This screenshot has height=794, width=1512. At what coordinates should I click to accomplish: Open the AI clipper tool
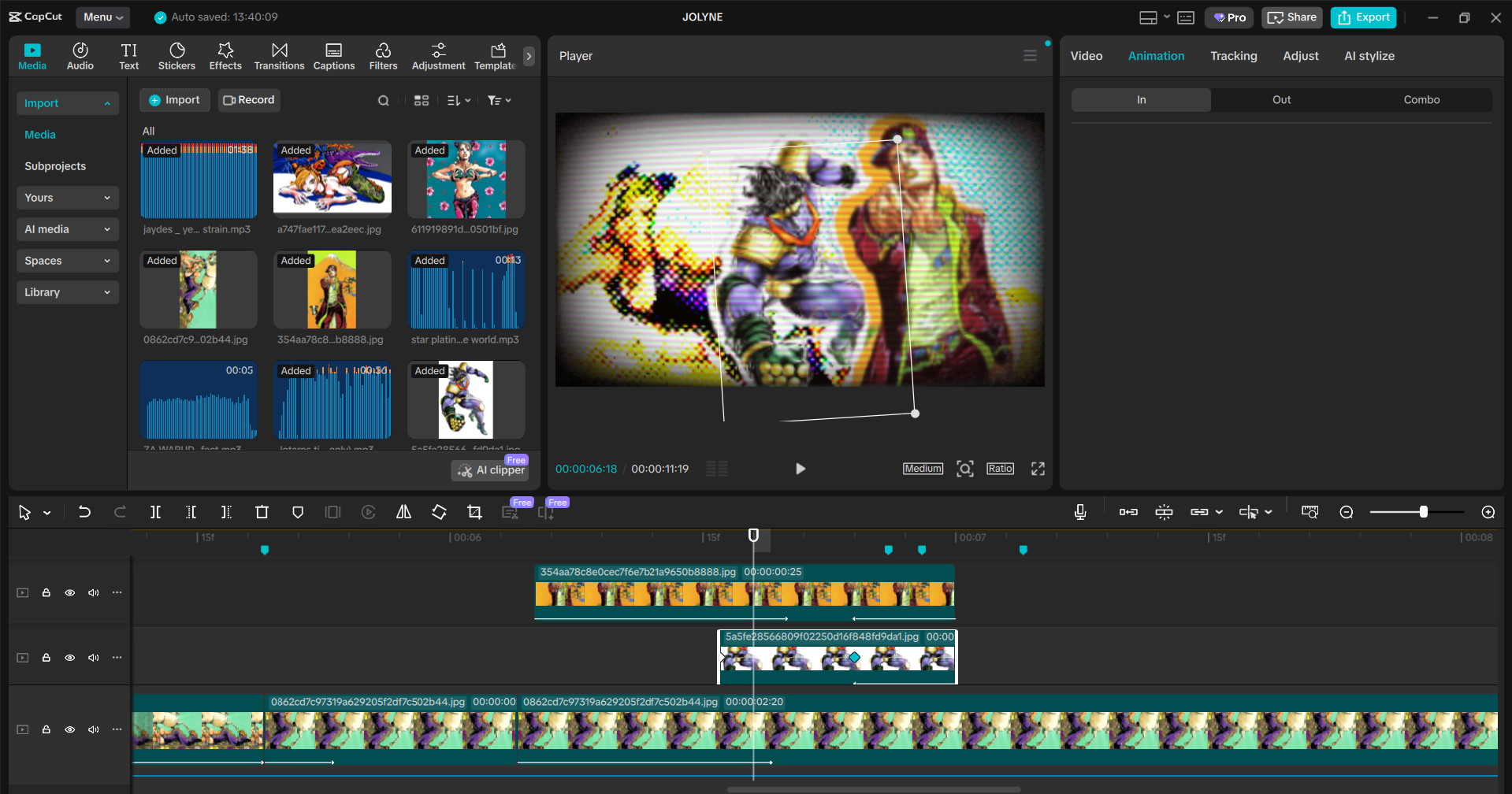[x=491, y=470]
